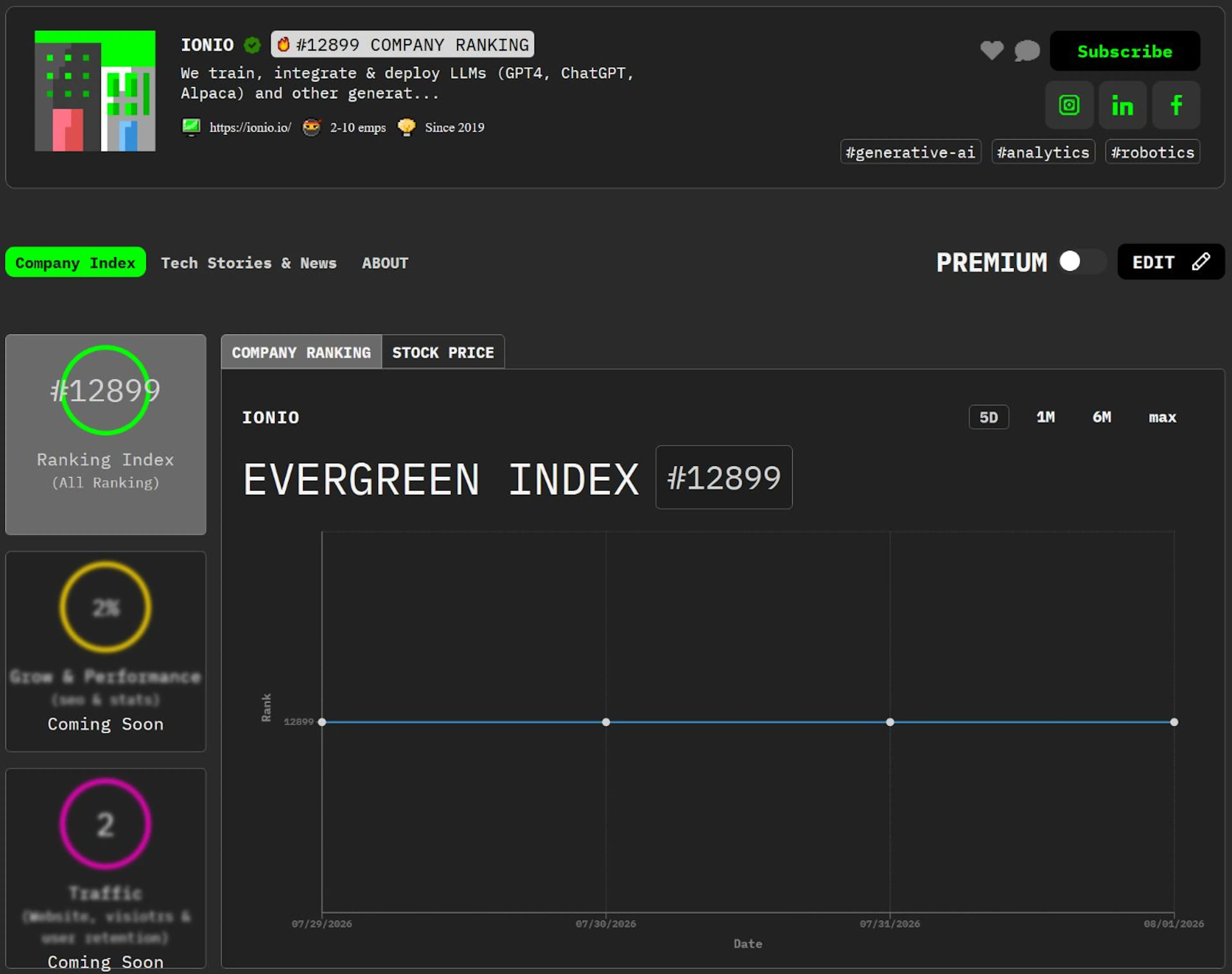1232x974 pixels.
Task: Open IONIO's Facebook page icon
Action: (x=1176, y=105)
